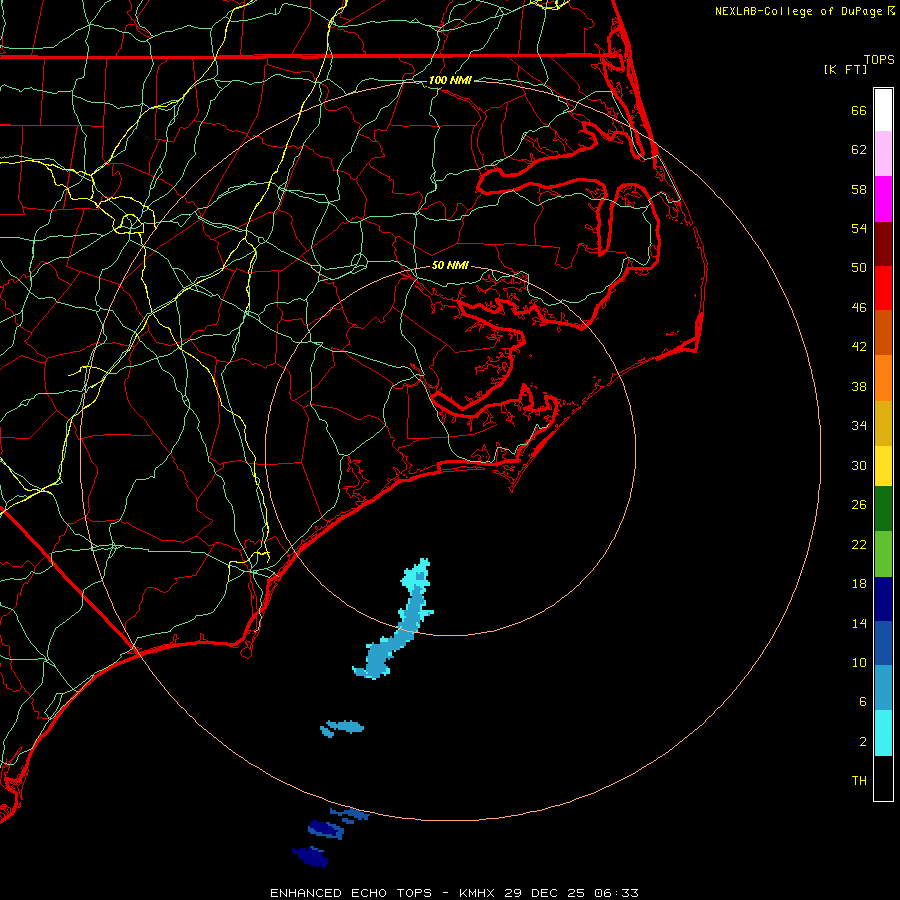Click the legend value '26'

[859, 505]
